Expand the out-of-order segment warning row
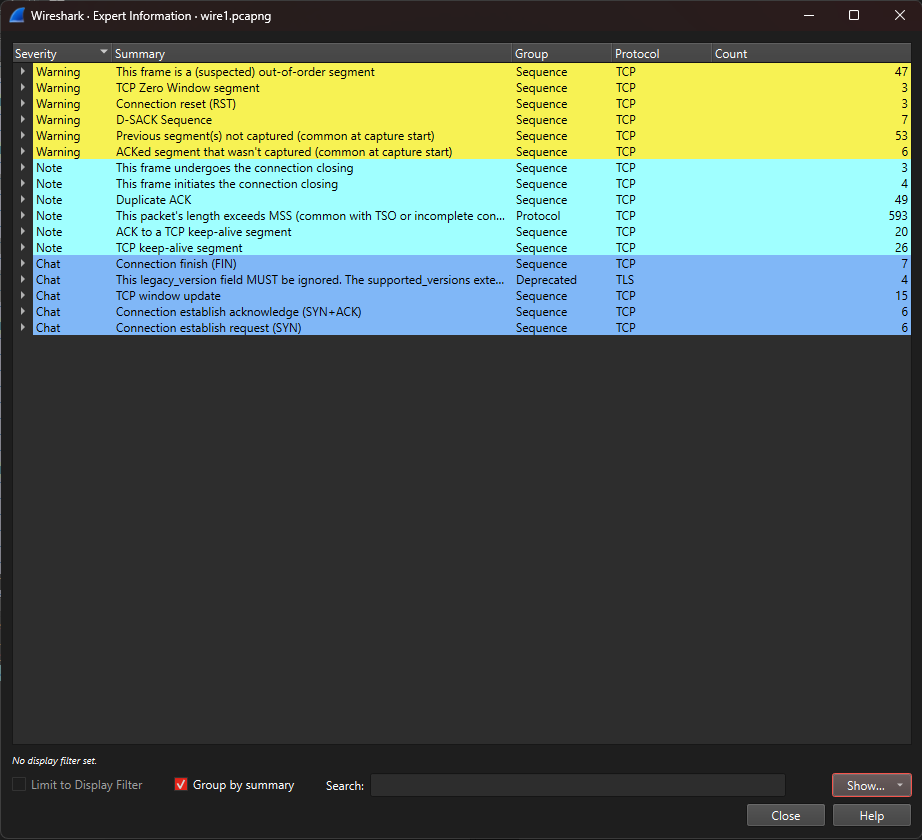922x840 pixels. 22,71
